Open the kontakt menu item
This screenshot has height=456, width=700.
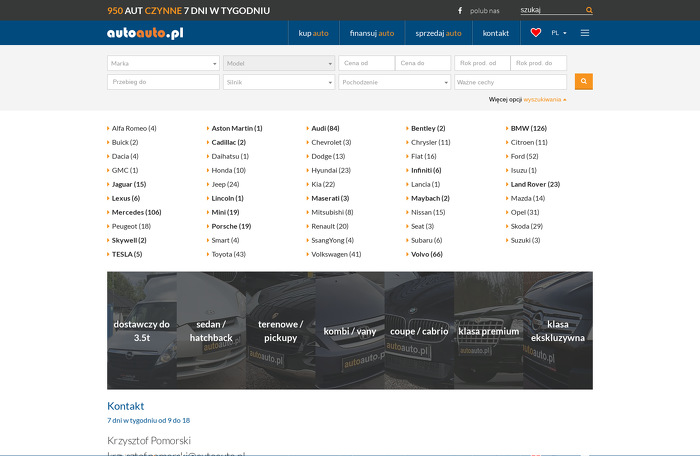pos(496,33)
